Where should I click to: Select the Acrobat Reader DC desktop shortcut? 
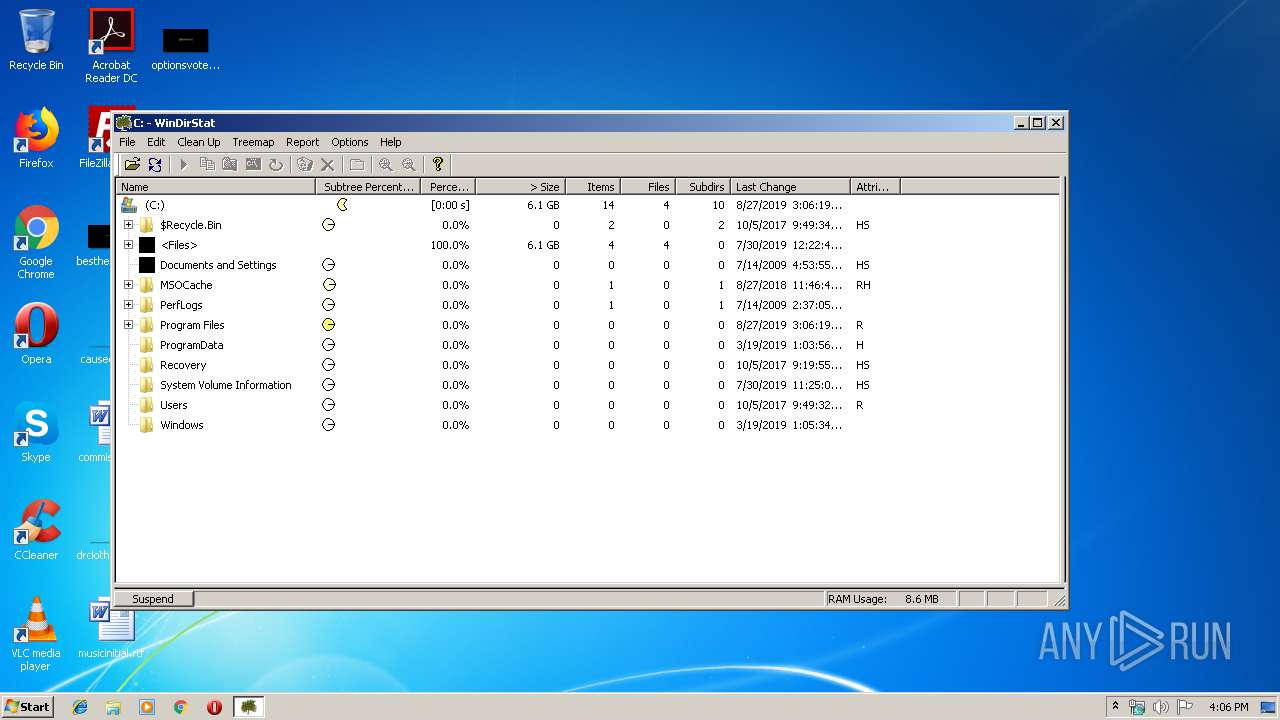pyautogui.click(x=111, y=46)
